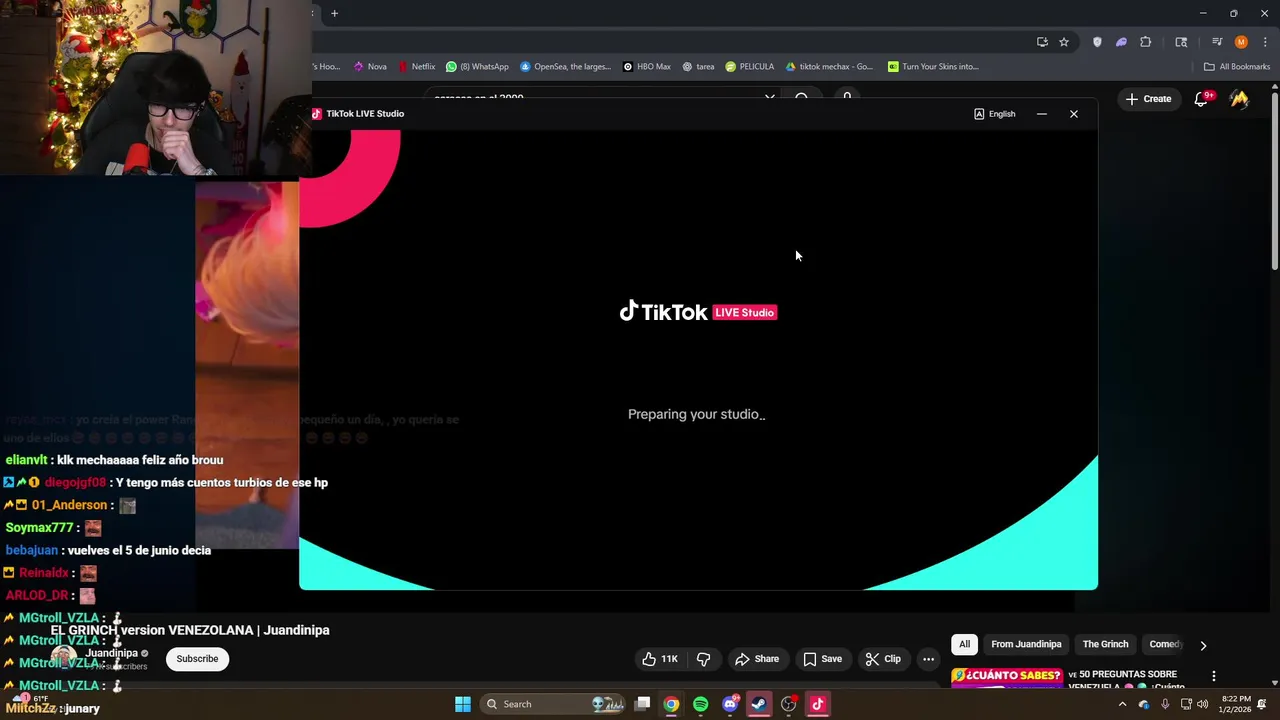Open the PELICULA bookmark

coord(750,67)
